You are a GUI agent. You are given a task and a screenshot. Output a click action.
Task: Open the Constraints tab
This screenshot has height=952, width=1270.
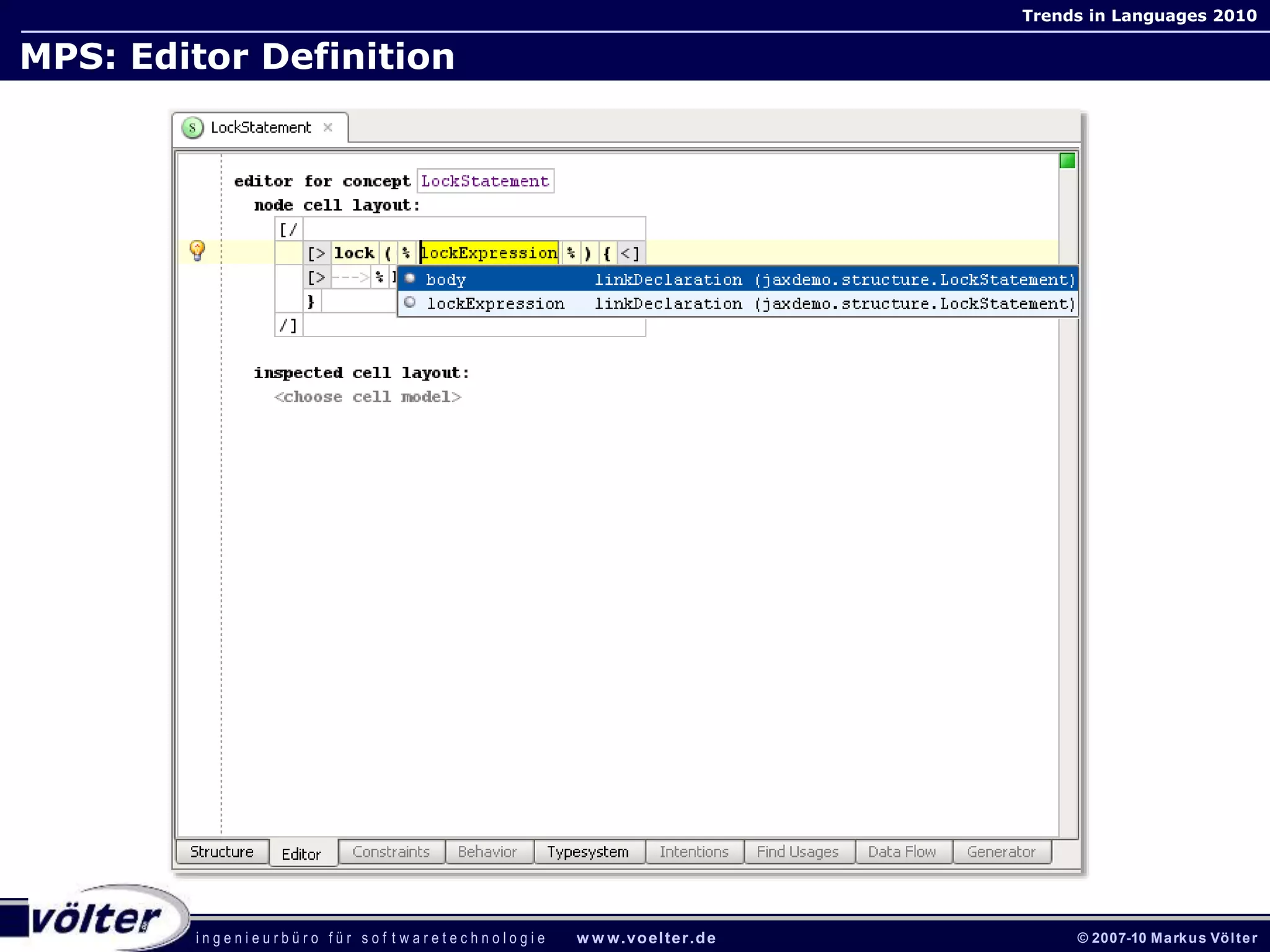[391, 852]
